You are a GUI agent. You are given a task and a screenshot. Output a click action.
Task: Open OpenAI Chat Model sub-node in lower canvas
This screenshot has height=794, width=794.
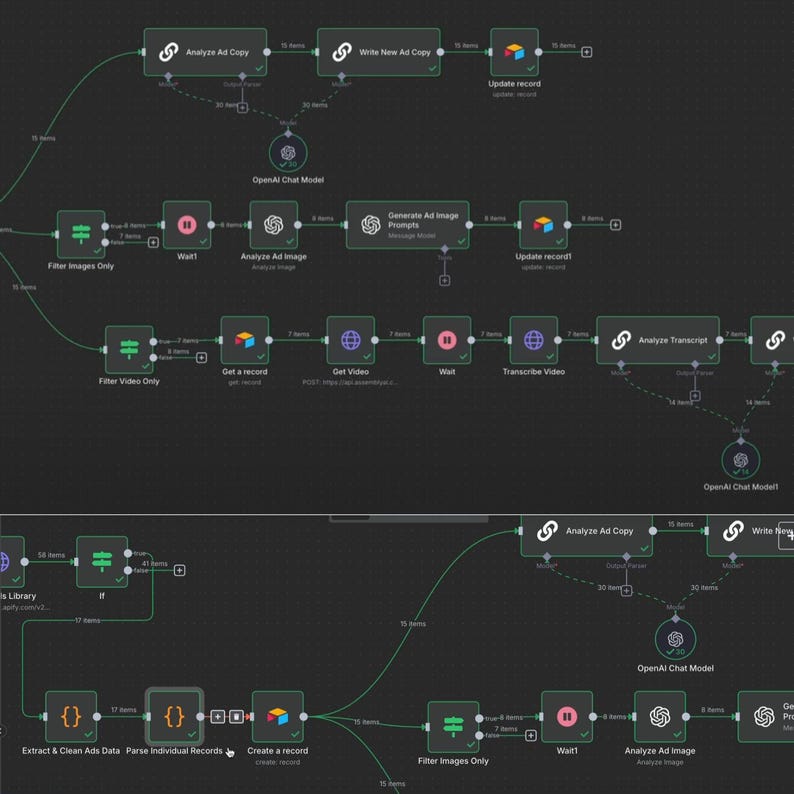(x=675, y=639)
